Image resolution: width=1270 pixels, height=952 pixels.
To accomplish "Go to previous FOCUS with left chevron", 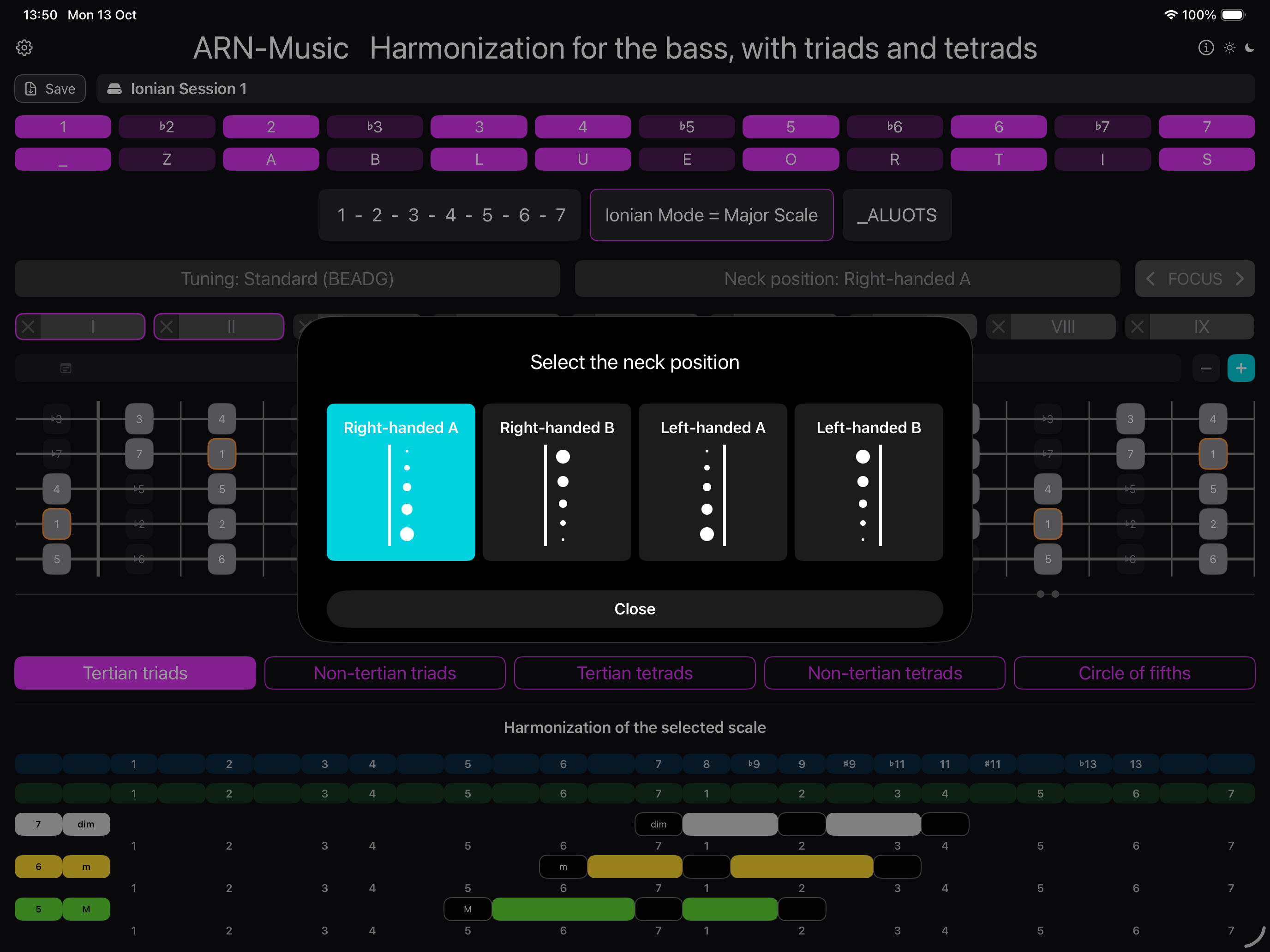I will (x=1150, y=279).
